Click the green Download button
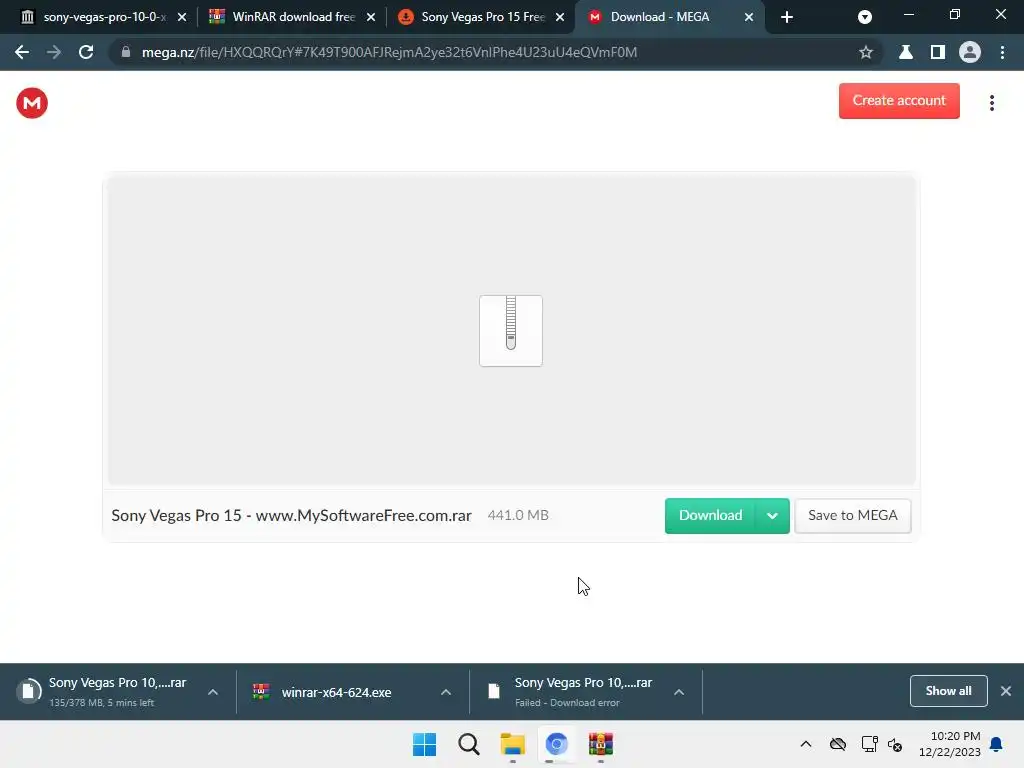 pos(710,515)
